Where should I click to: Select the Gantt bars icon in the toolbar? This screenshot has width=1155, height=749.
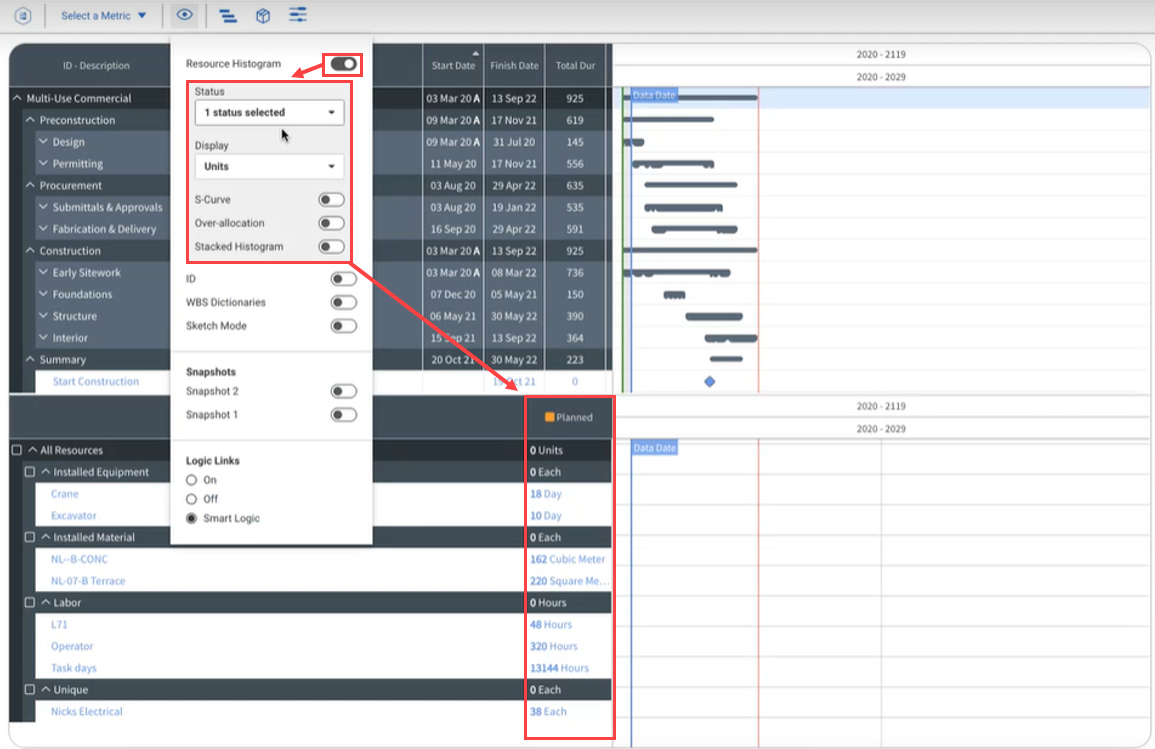(228, 15)
